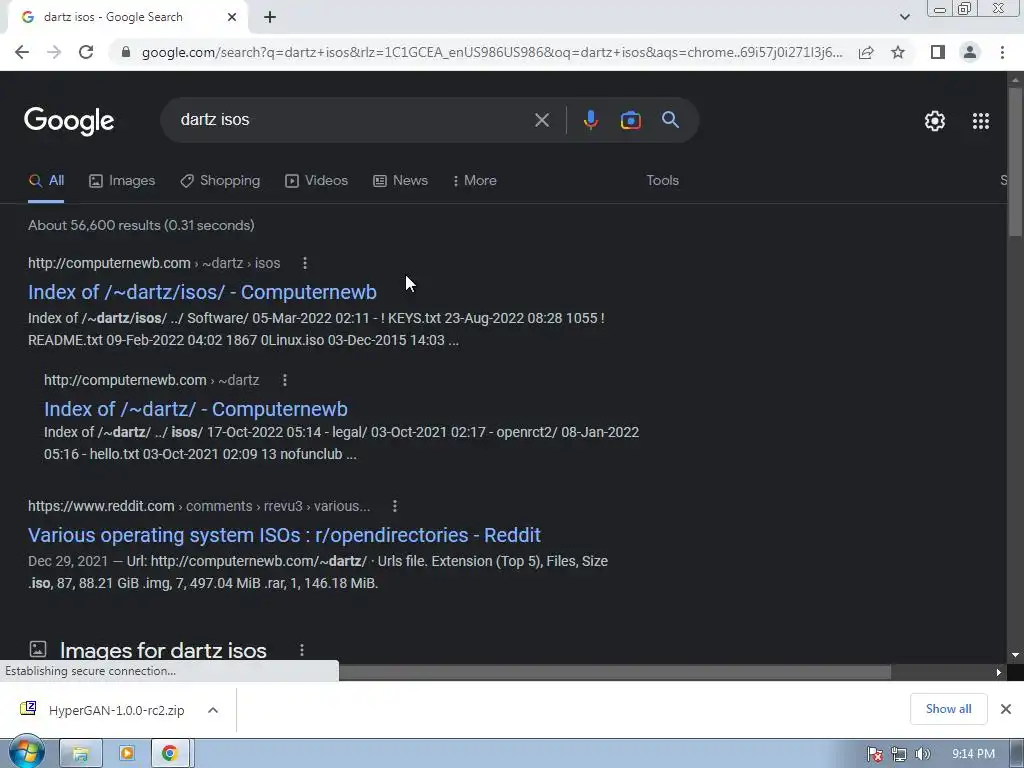
Task: Click the volume speaker tray icon
Action: coord(922,754)
